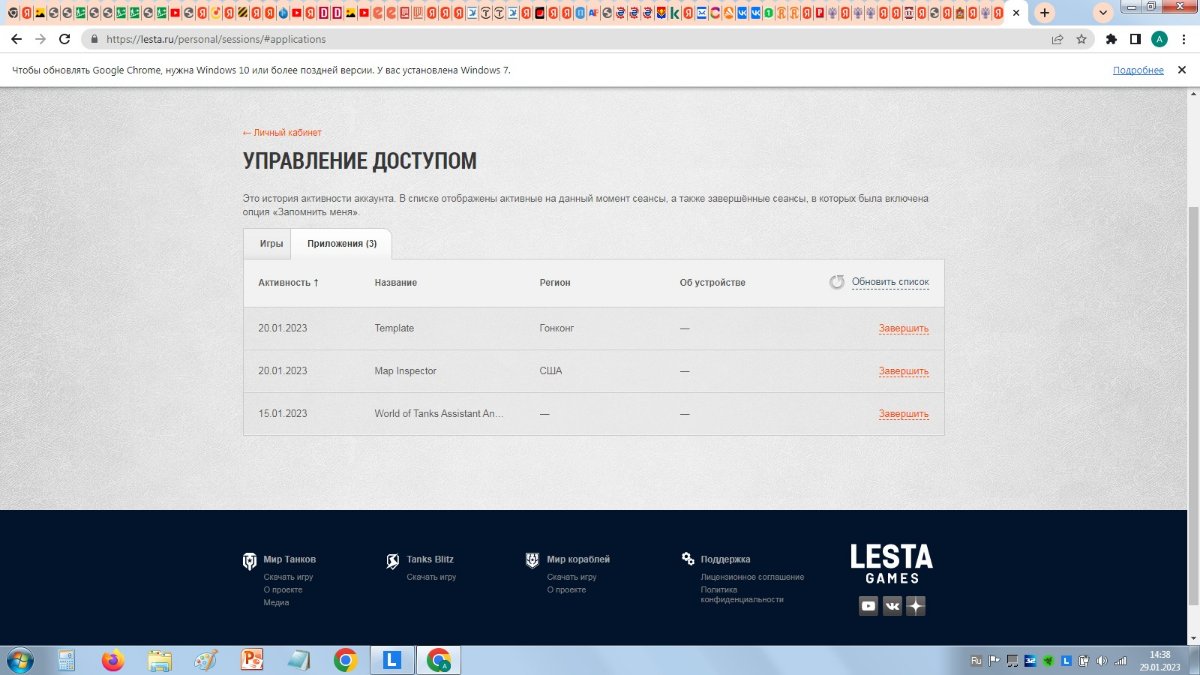Reload the page using browser reload button

pos(65,39)
